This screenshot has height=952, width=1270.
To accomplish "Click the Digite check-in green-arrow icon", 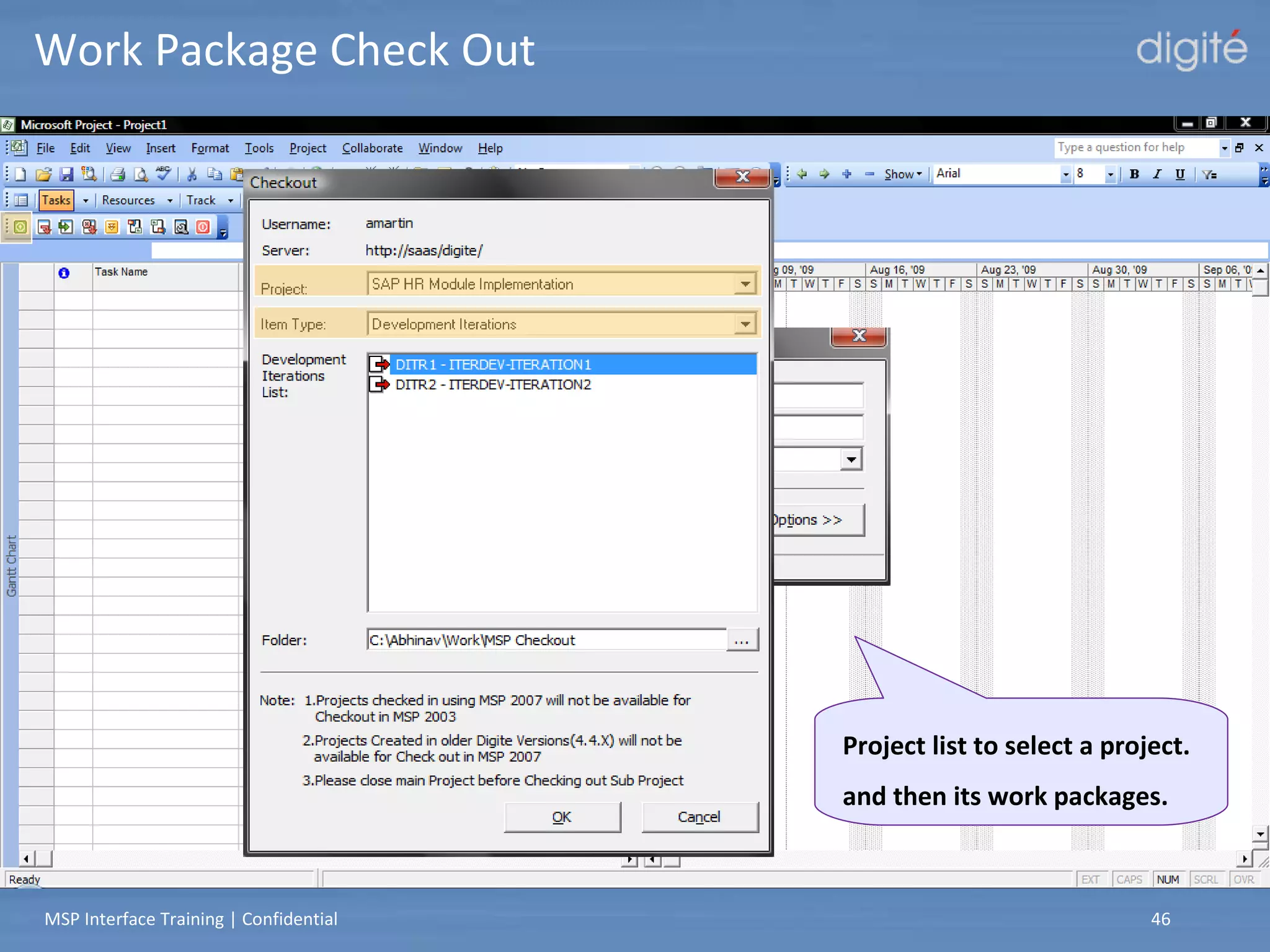I will [x=66, y=227].
